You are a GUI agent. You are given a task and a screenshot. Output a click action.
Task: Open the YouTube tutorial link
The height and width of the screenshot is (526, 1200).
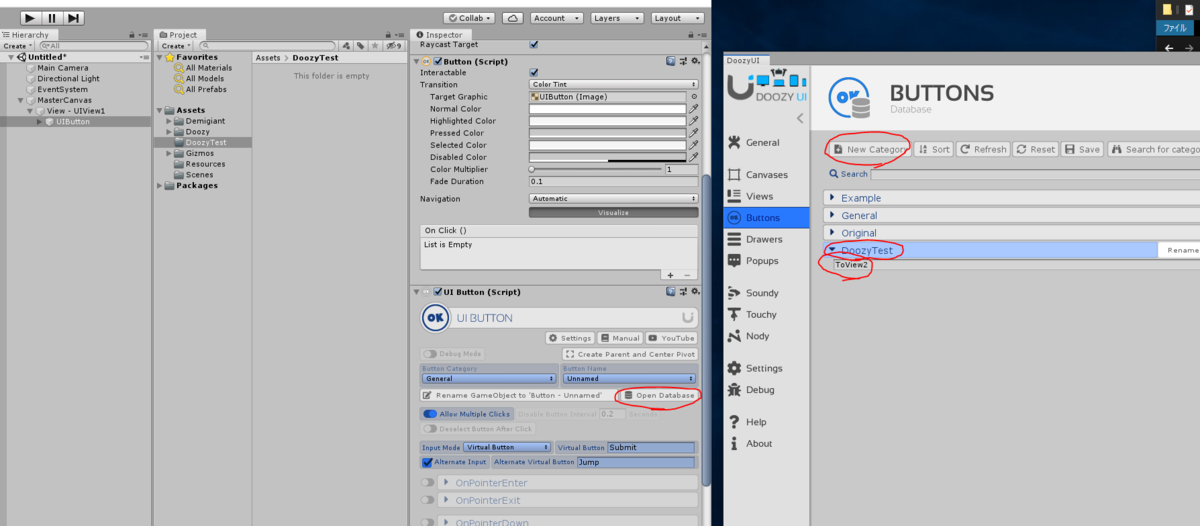[x=672, y=338]
